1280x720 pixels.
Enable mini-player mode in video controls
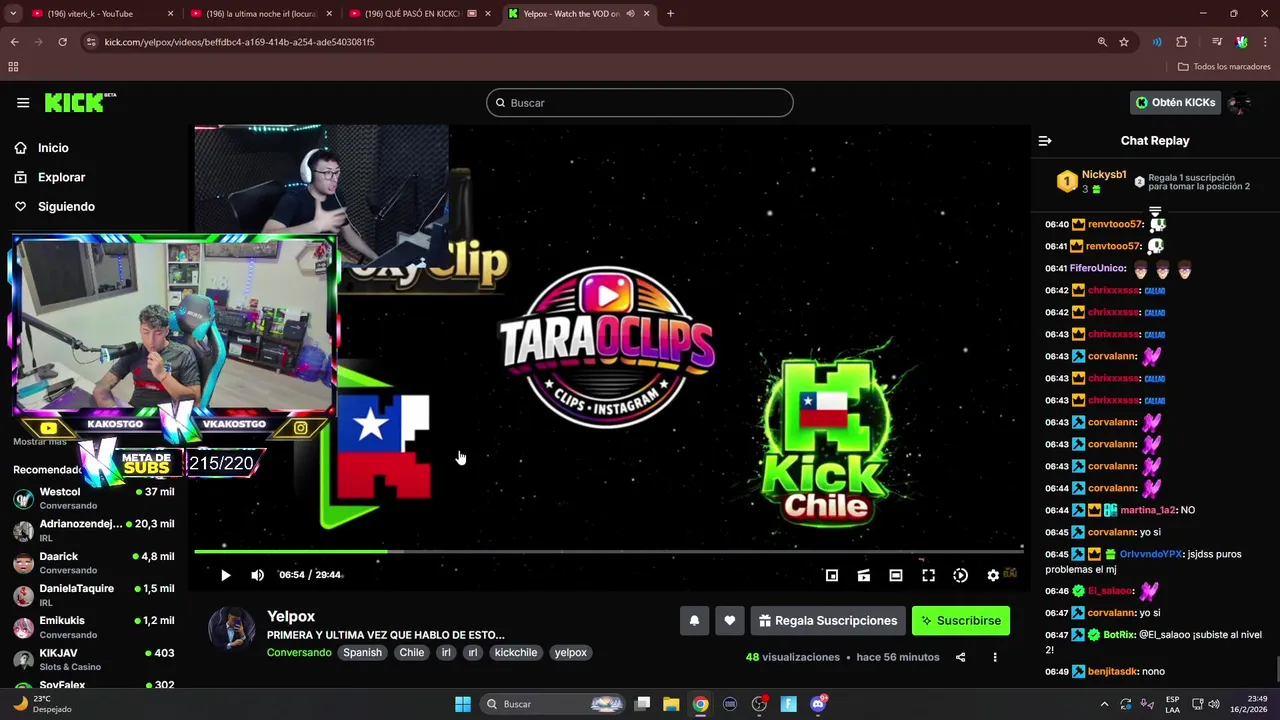click(x=831, y=575)
